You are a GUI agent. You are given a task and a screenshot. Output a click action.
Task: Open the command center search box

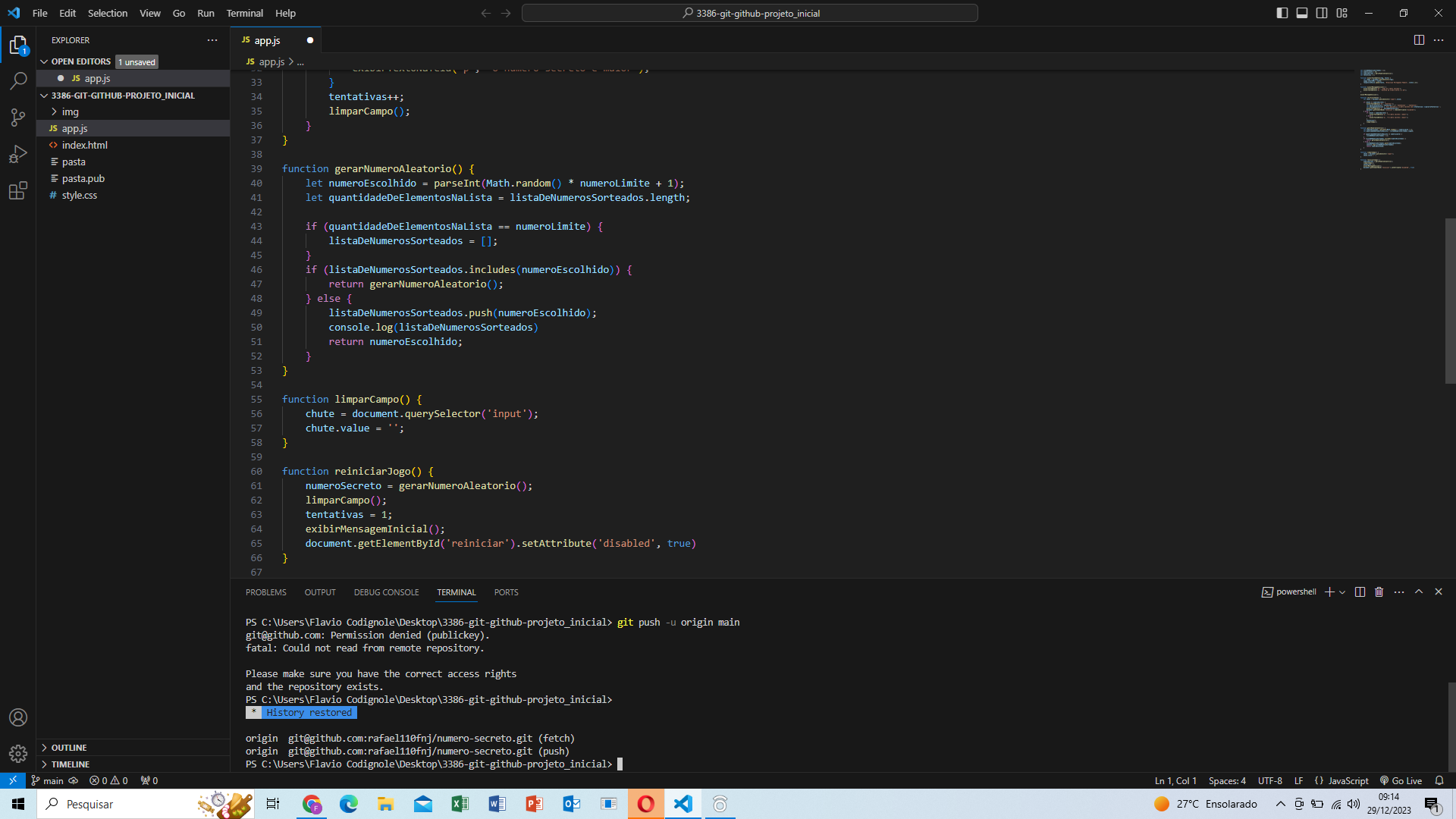(749, 13)
